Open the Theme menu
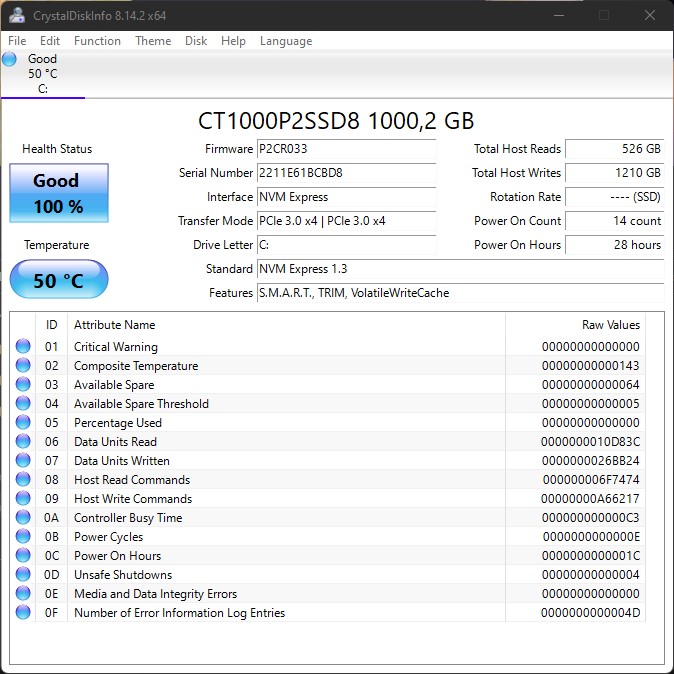The width and height of the screenshot is (674, 674). pyautogui.click(x=153, y=41)
